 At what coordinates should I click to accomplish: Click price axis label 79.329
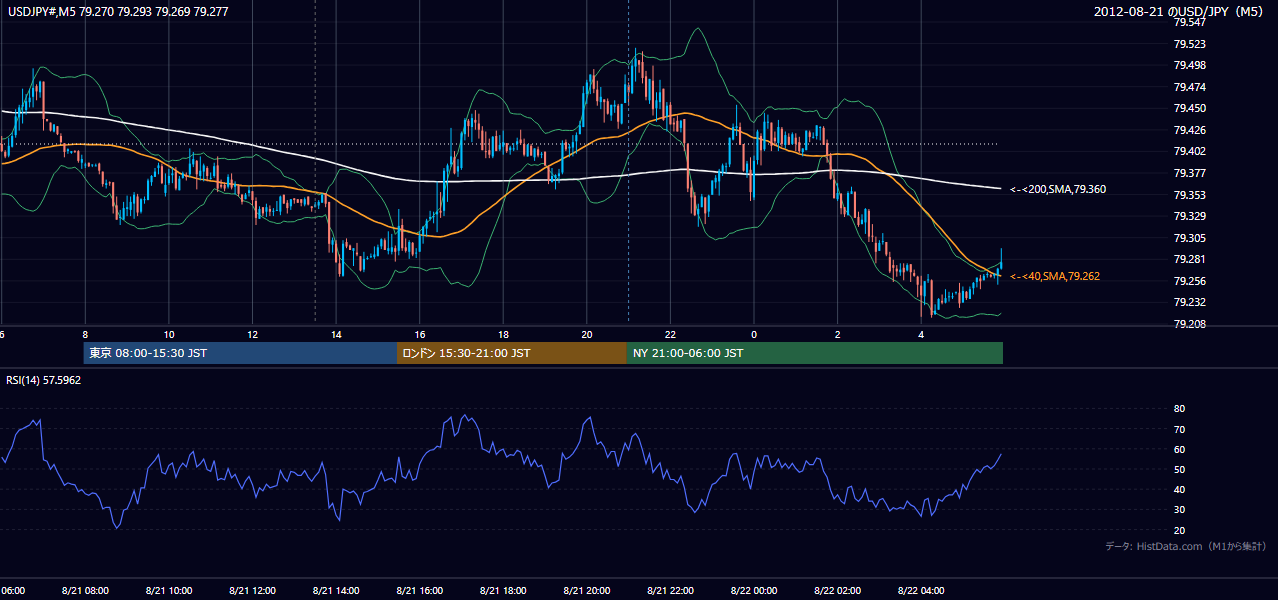pos(1189,216)
